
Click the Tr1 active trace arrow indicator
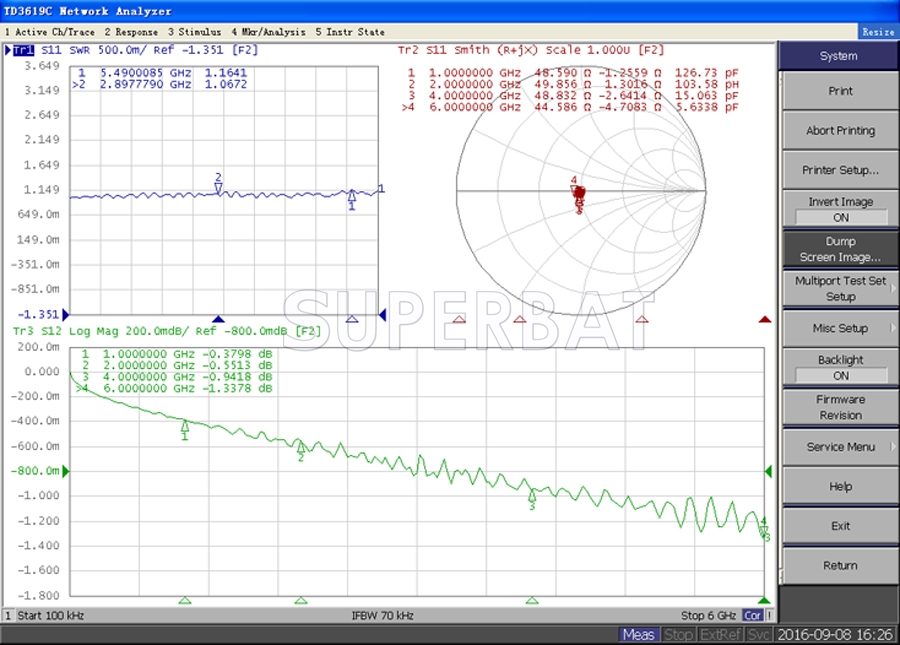click(x=8, y=50)
